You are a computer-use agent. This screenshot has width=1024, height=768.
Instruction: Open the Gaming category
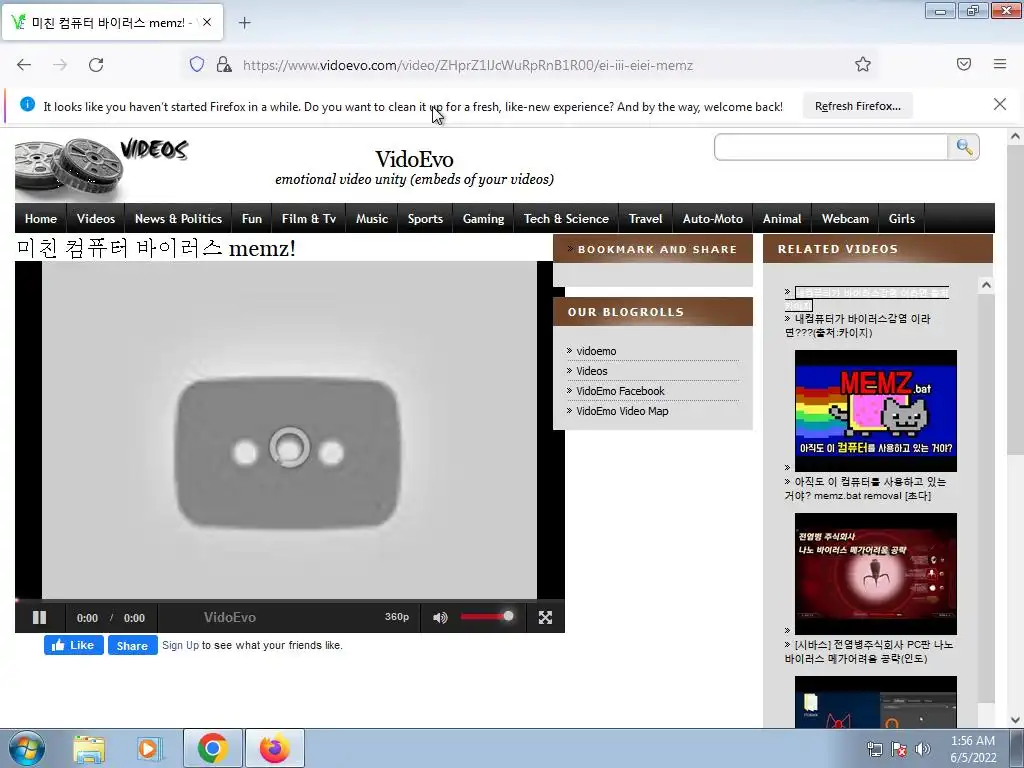[x=483, y=219]
